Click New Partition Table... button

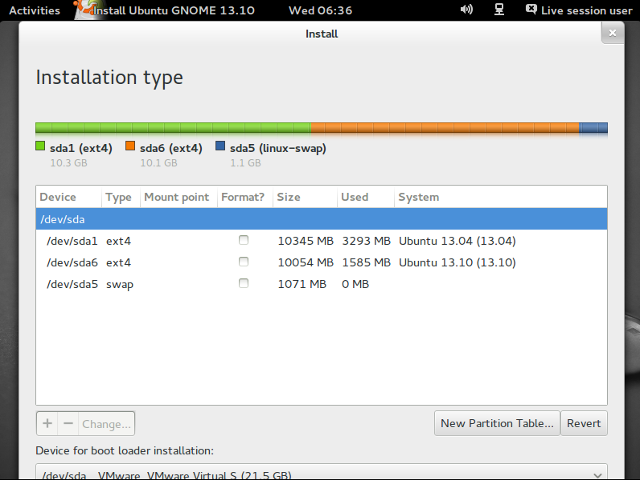tap(497, 423)
